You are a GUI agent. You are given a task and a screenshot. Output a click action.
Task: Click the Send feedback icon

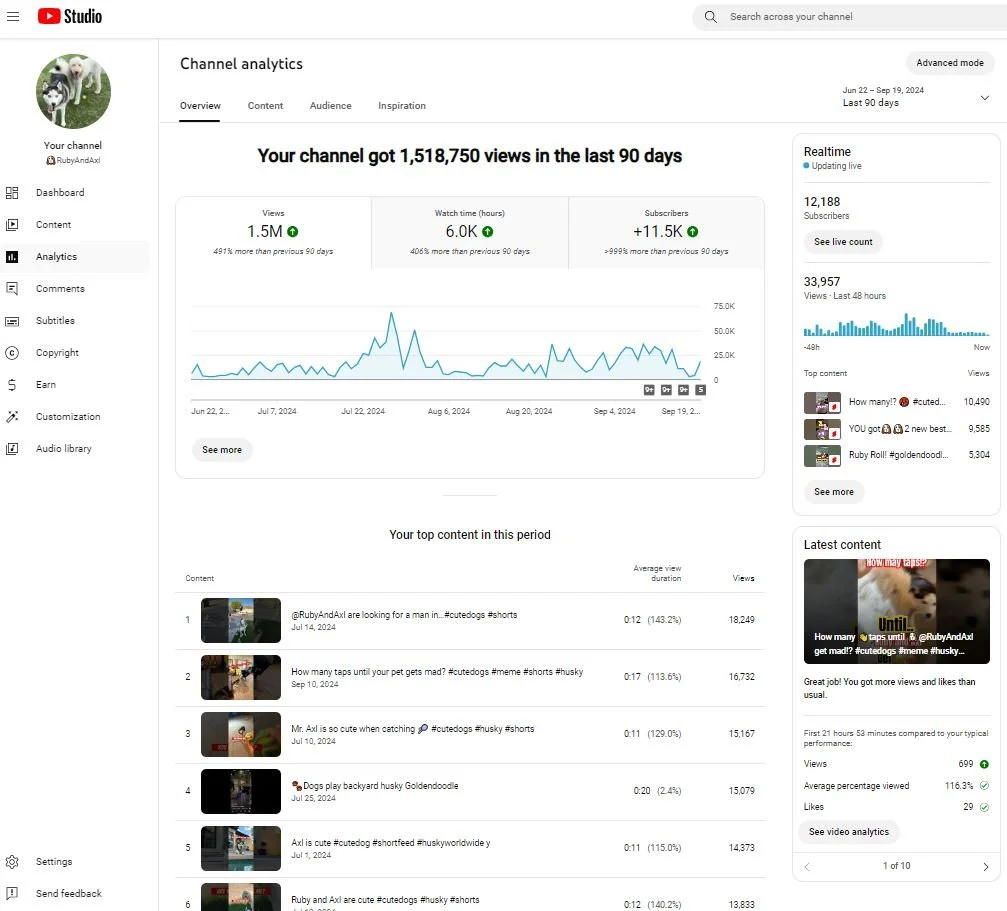(12, 893)
